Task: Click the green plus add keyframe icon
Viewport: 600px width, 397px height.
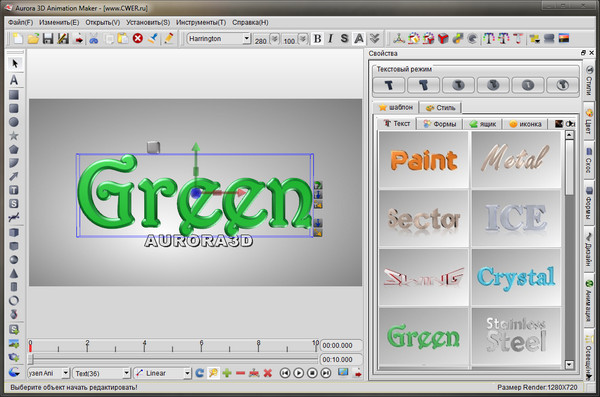Action: [x=227, y=372]
